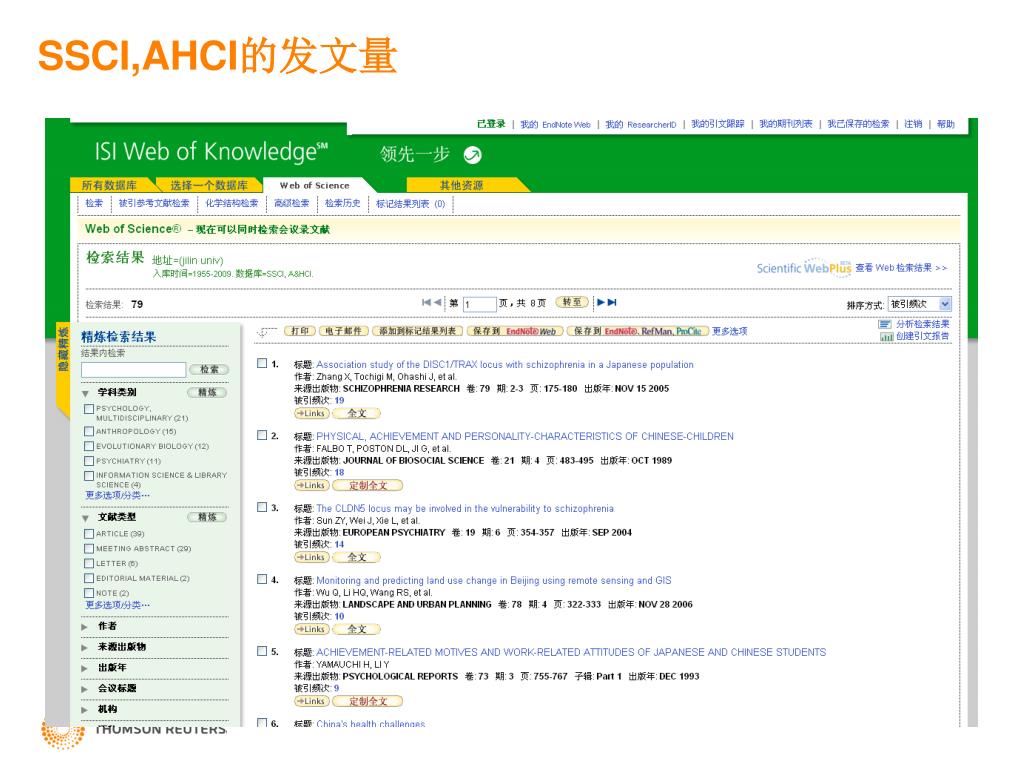Image resolution: width=1024 pixels, height=768 pixels.
Task: Click the 结果内检索 search box
Action: coord(133,370)
